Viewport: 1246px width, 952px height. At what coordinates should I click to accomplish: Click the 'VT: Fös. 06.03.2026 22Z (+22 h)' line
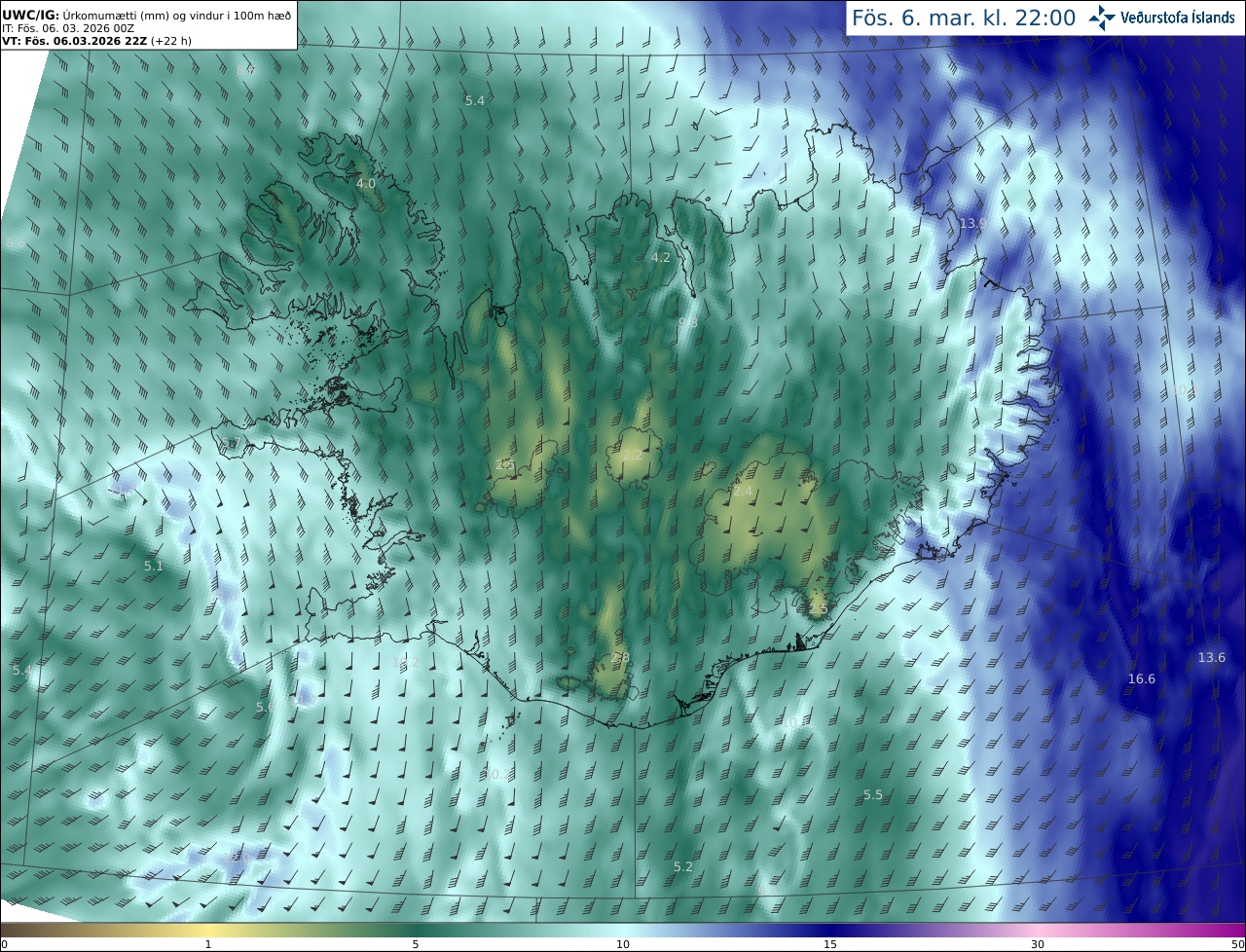point(96,41)
